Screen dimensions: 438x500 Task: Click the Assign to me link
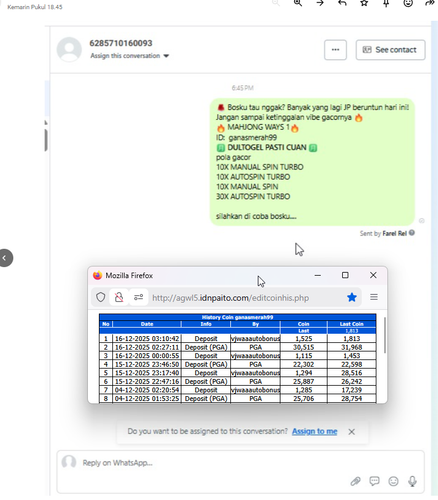314,431
